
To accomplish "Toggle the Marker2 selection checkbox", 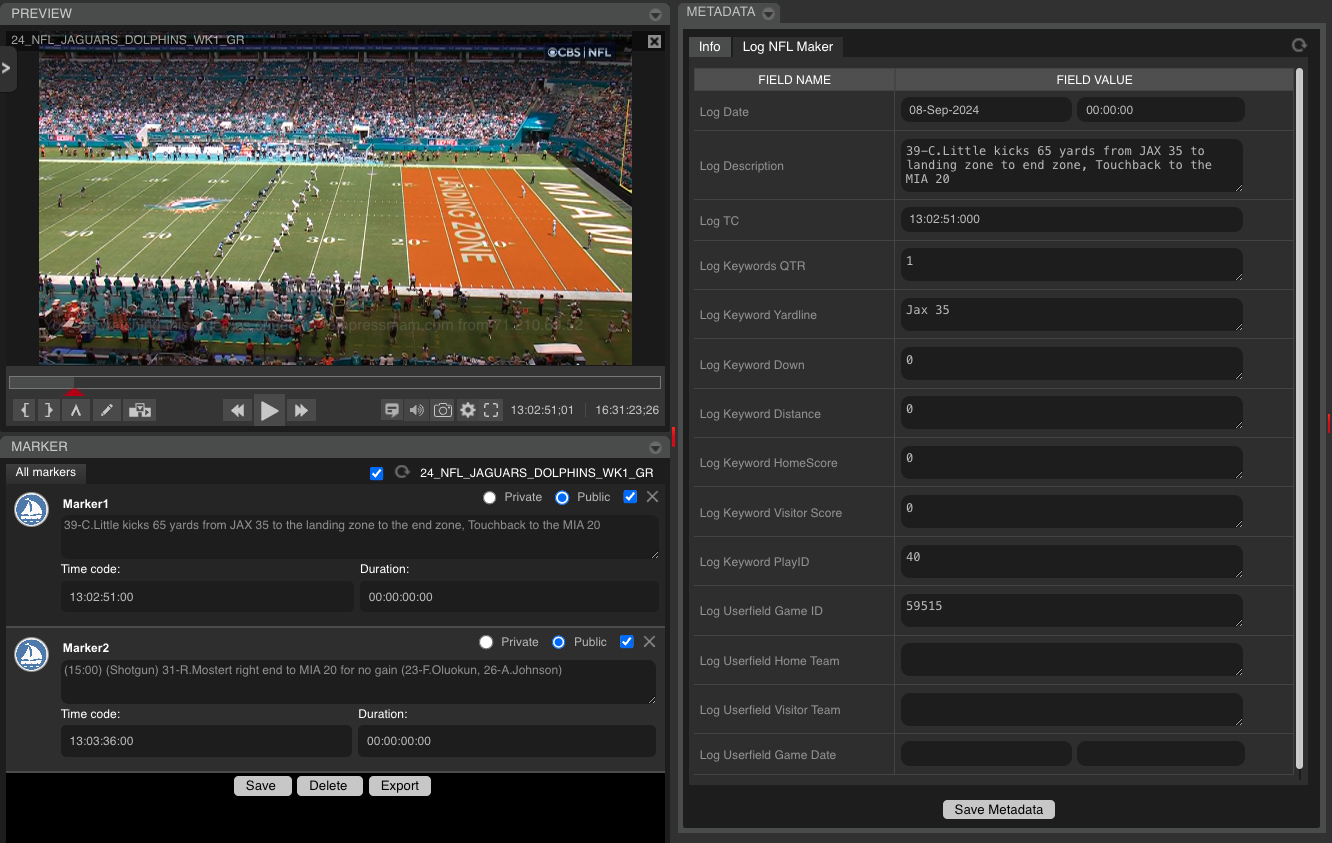I will [627, 642].
